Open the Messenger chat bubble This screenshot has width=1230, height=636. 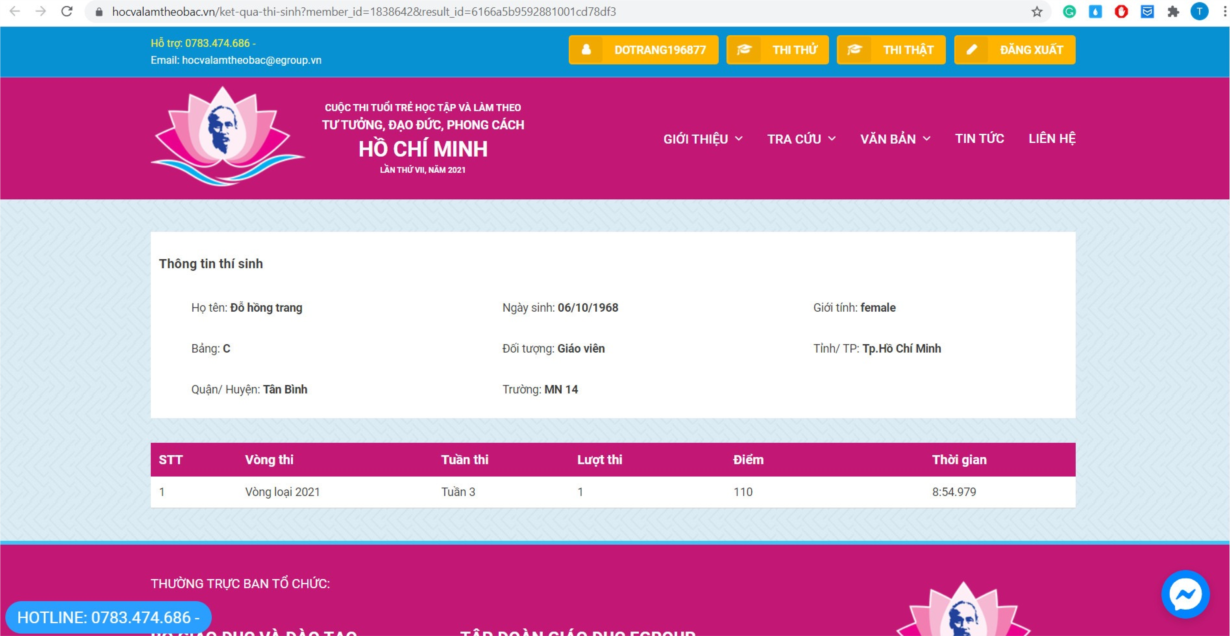(1186, 595)
